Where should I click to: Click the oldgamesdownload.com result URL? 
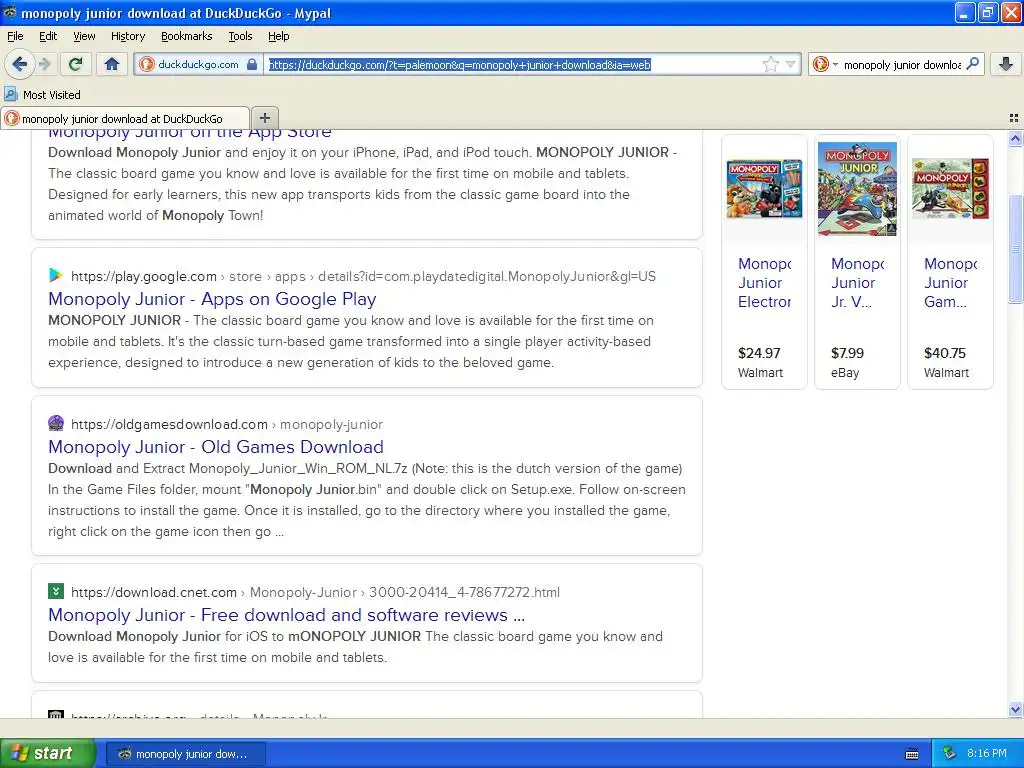coord(227,424)
